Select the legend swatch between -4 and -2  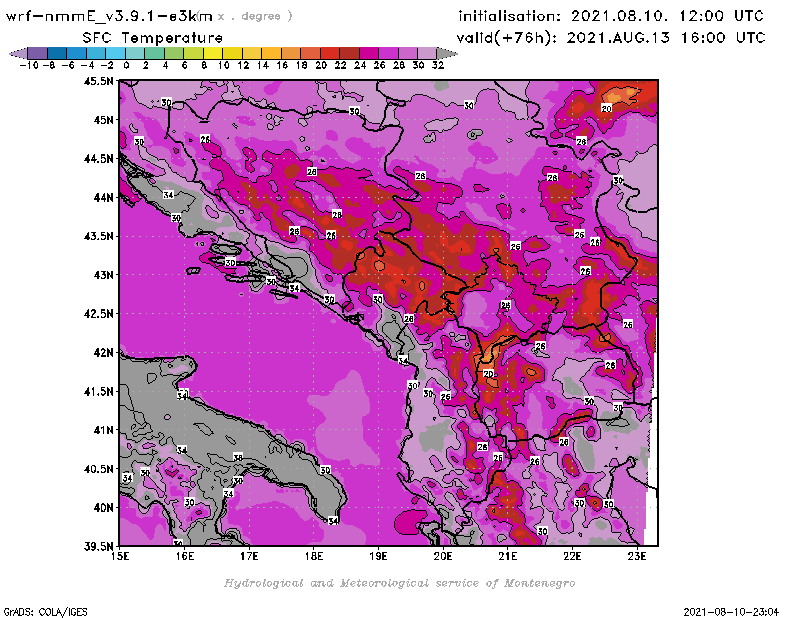pos(96,53)
